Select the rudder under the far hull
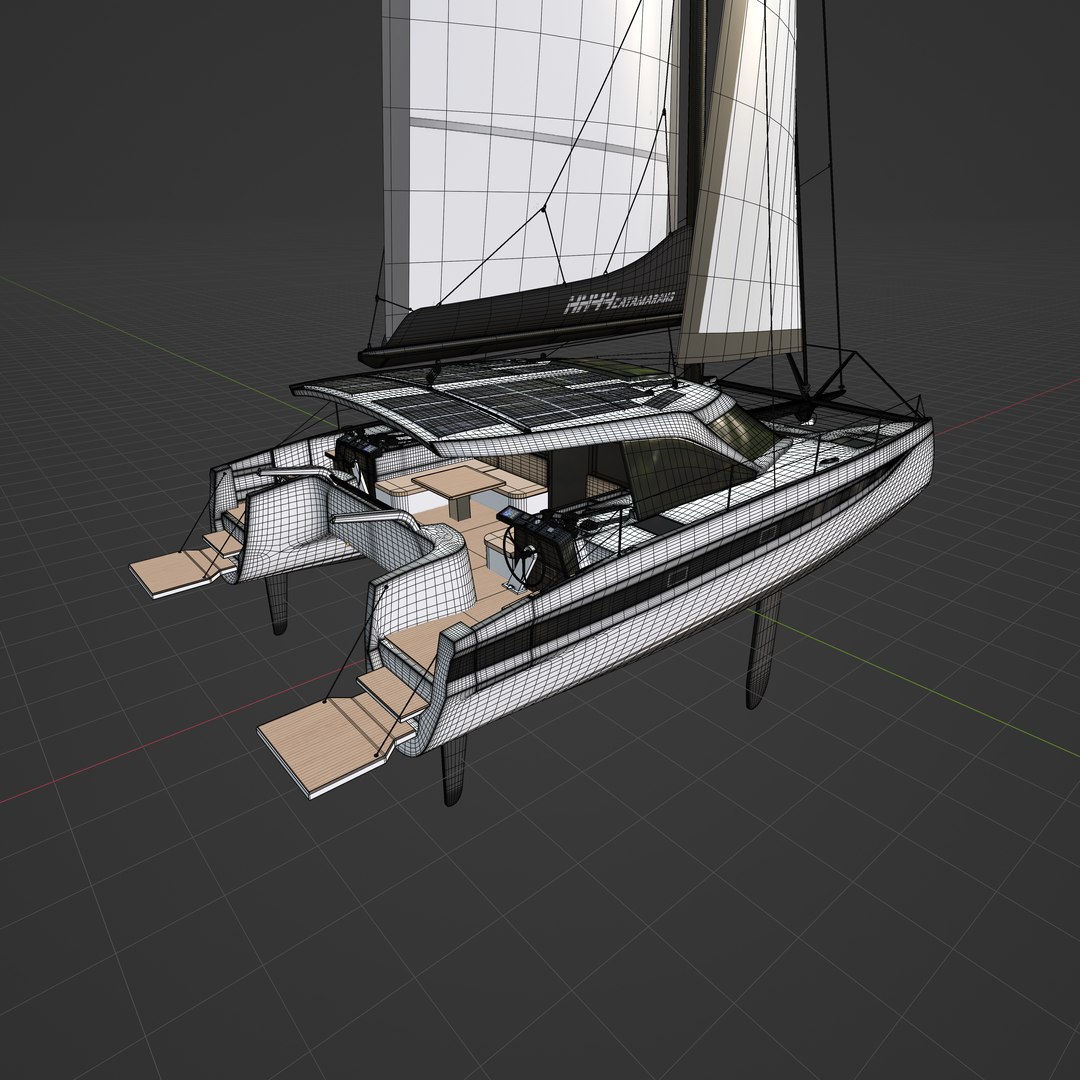 click(276, 605)
